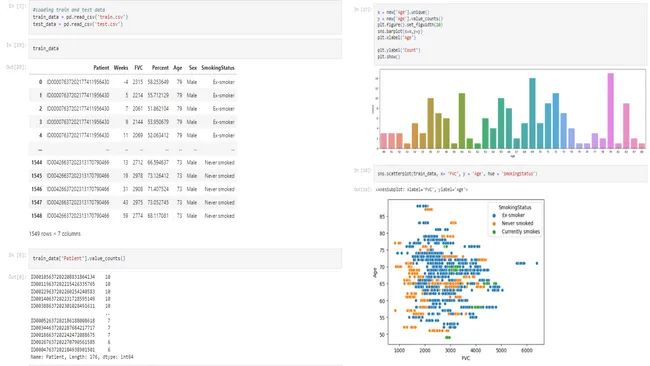Select the Weeks column header
This screenshot has height=366, width=650.
coord(121,68)
